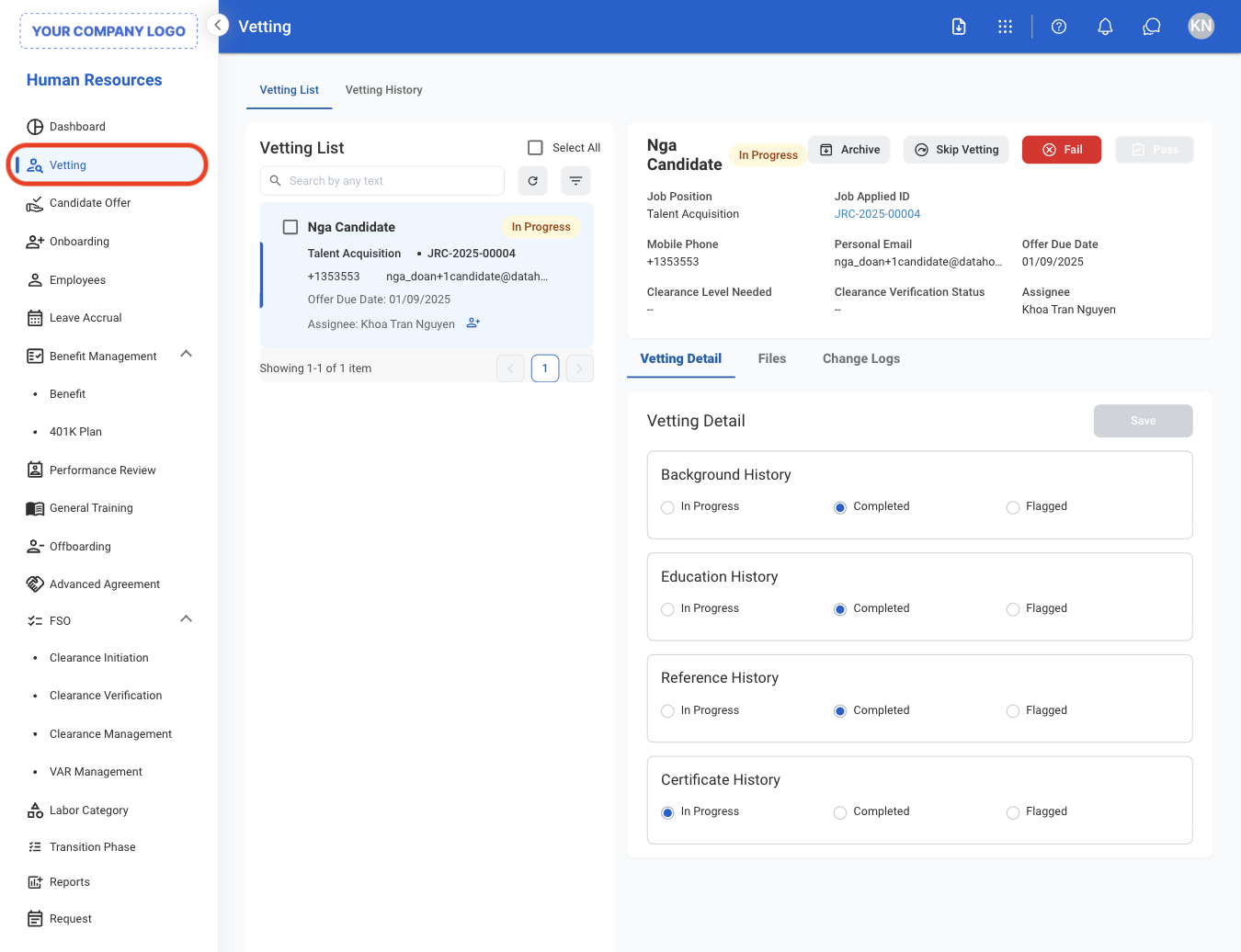The height and width of the screenshot is (952, 1241).
Task: Open the chat messages icon
Action: point(1152,27)
